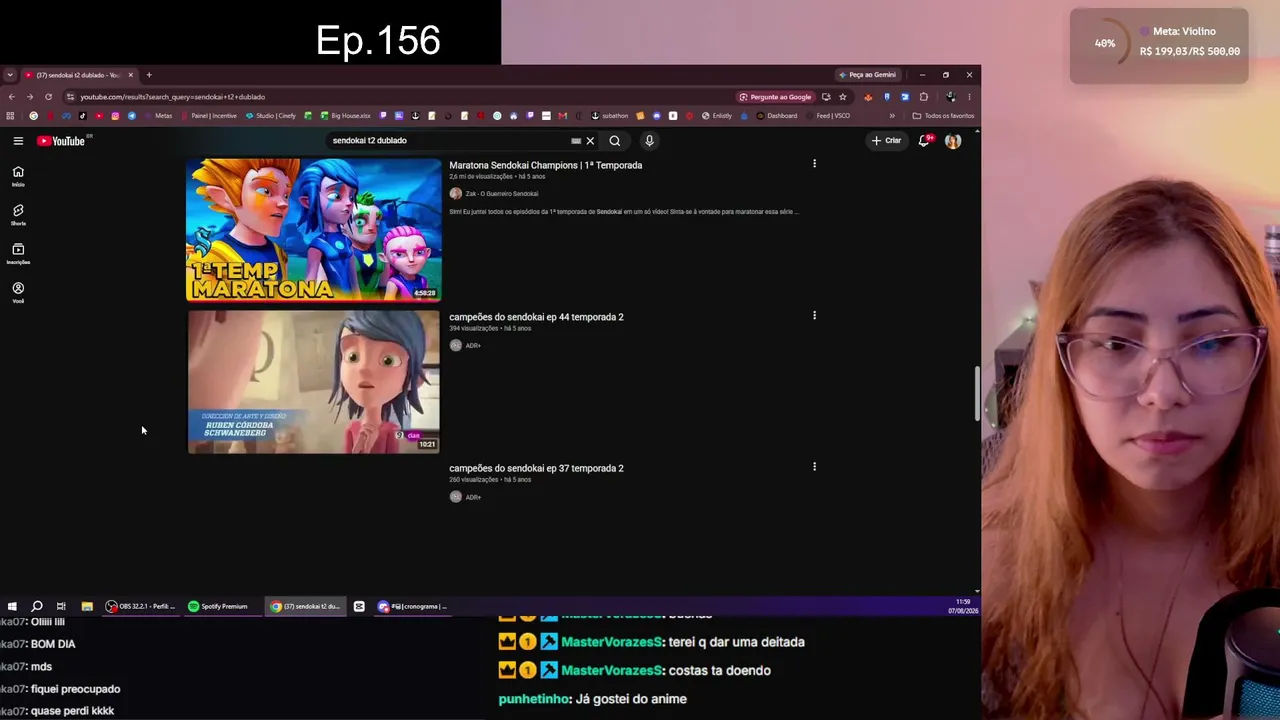Reload the page in Chrome

(x=48, y=97)
